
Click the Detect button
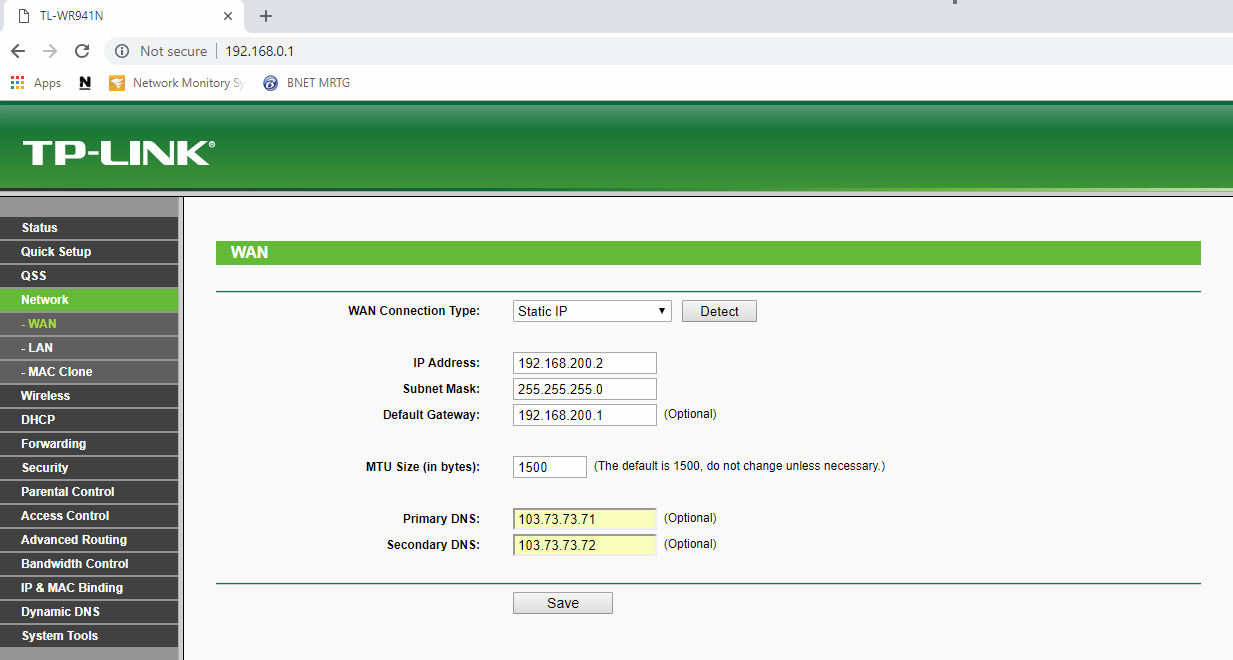pos(718,311)
